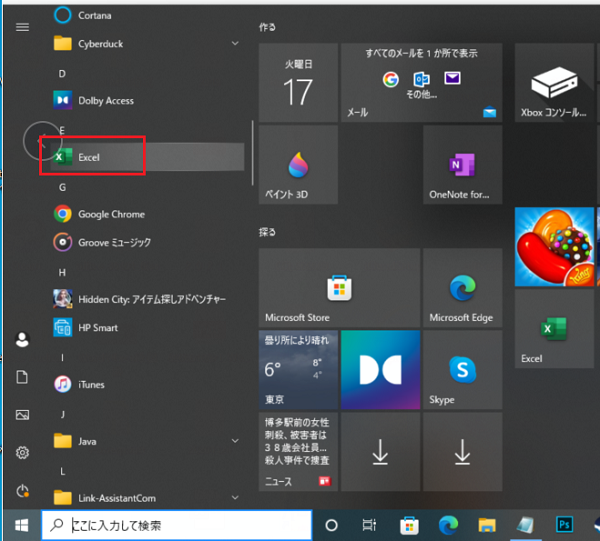Open the メール tile
This screenshot has width=600, height=541.
point(421,83)
